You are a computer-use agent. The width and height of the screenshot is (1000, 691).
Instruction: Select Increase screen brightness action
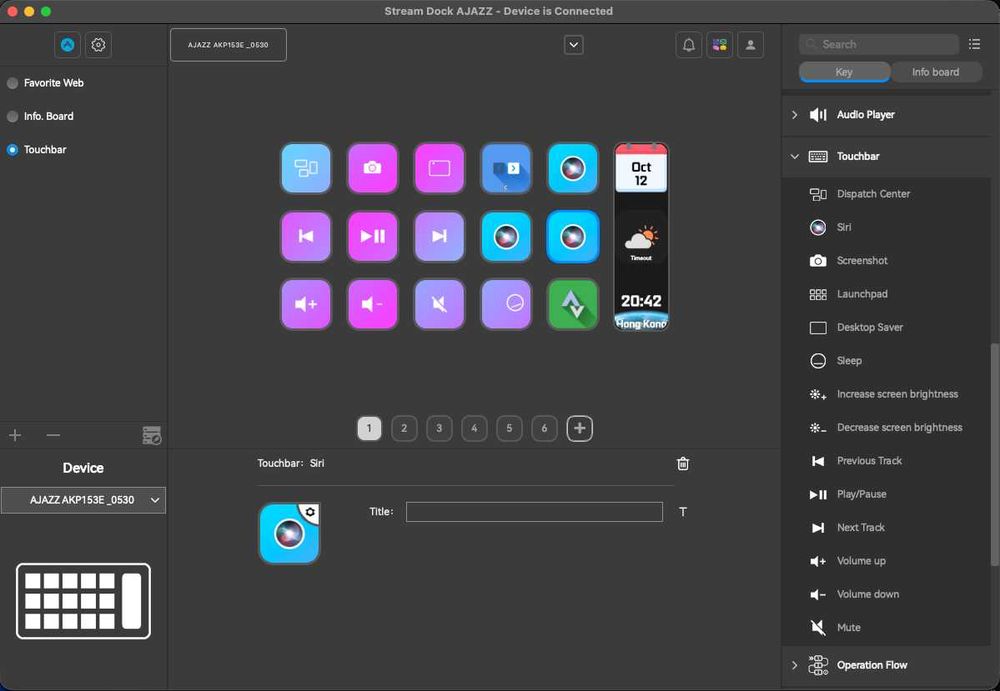tap(886, 394)
